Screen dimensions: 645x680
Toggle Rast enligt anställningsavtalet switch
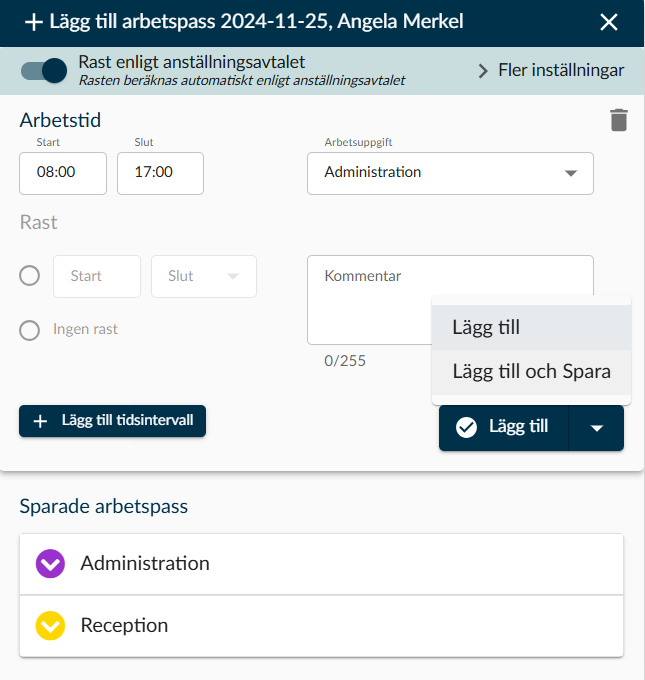coord(44,70)
